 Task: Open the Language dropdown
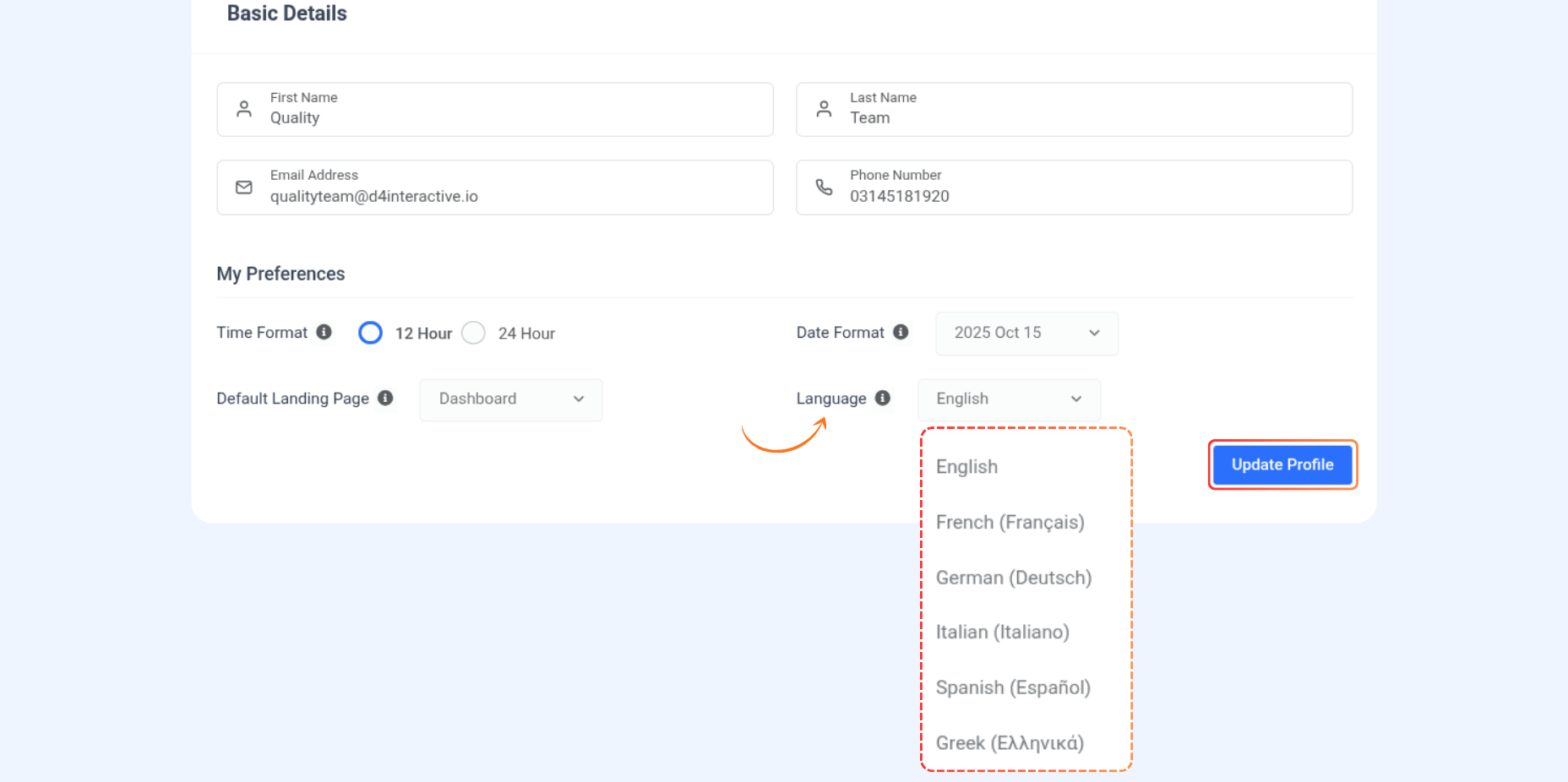1009,399
